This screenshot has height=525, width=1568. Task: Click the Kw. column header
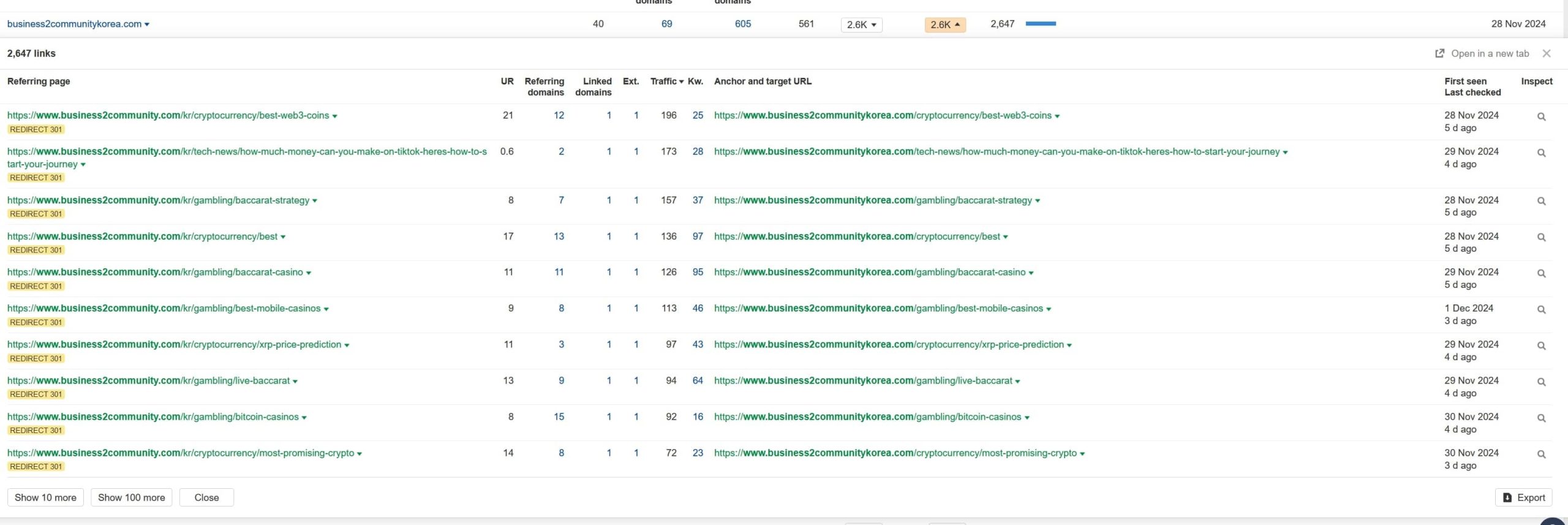tap(695, 81)
